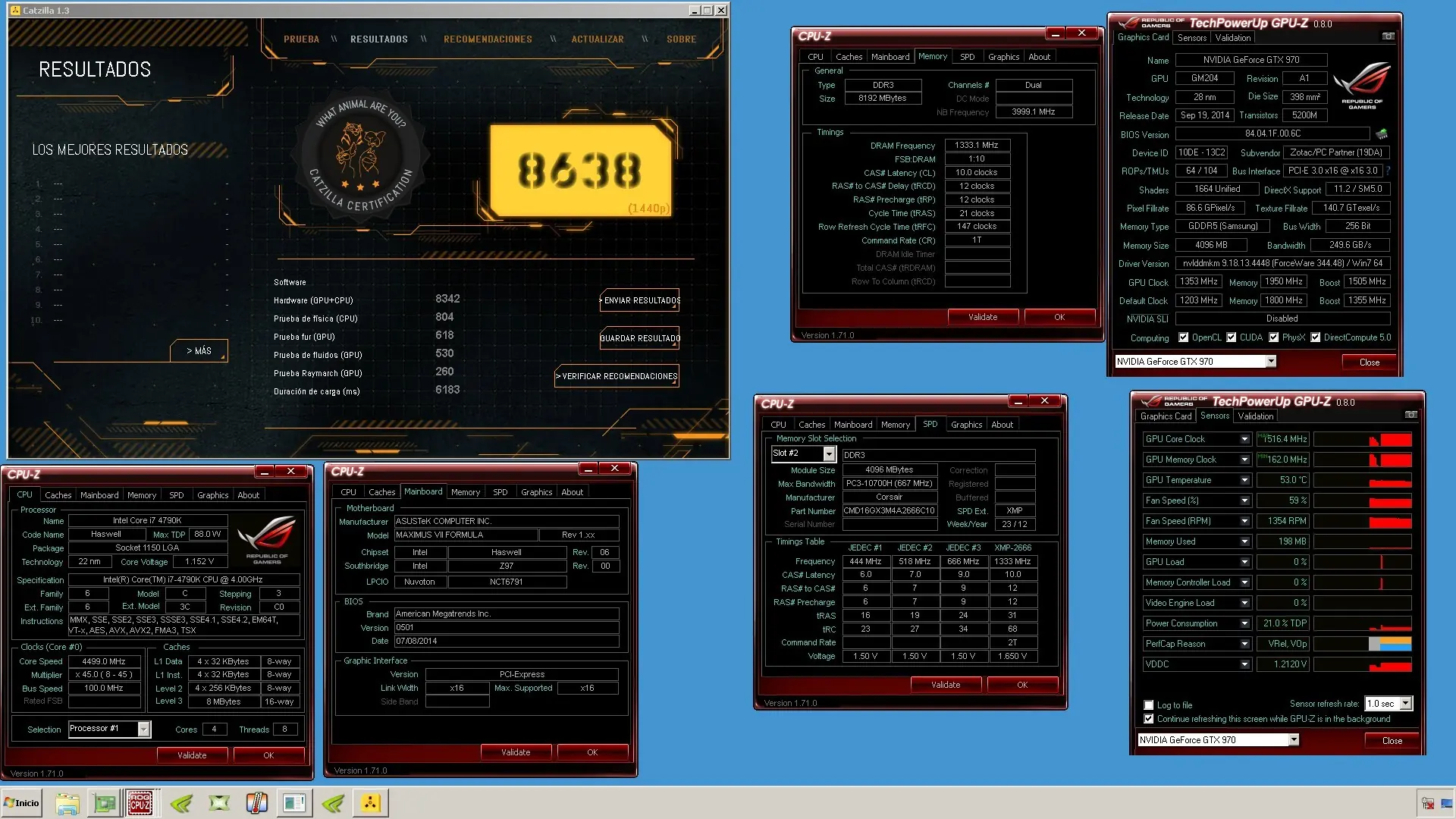This screenshot has width=1456, height=819.
Task: Click the NVIDIA icon right of ROG CPU-Z taskbar button
Action: pos(180,802)
